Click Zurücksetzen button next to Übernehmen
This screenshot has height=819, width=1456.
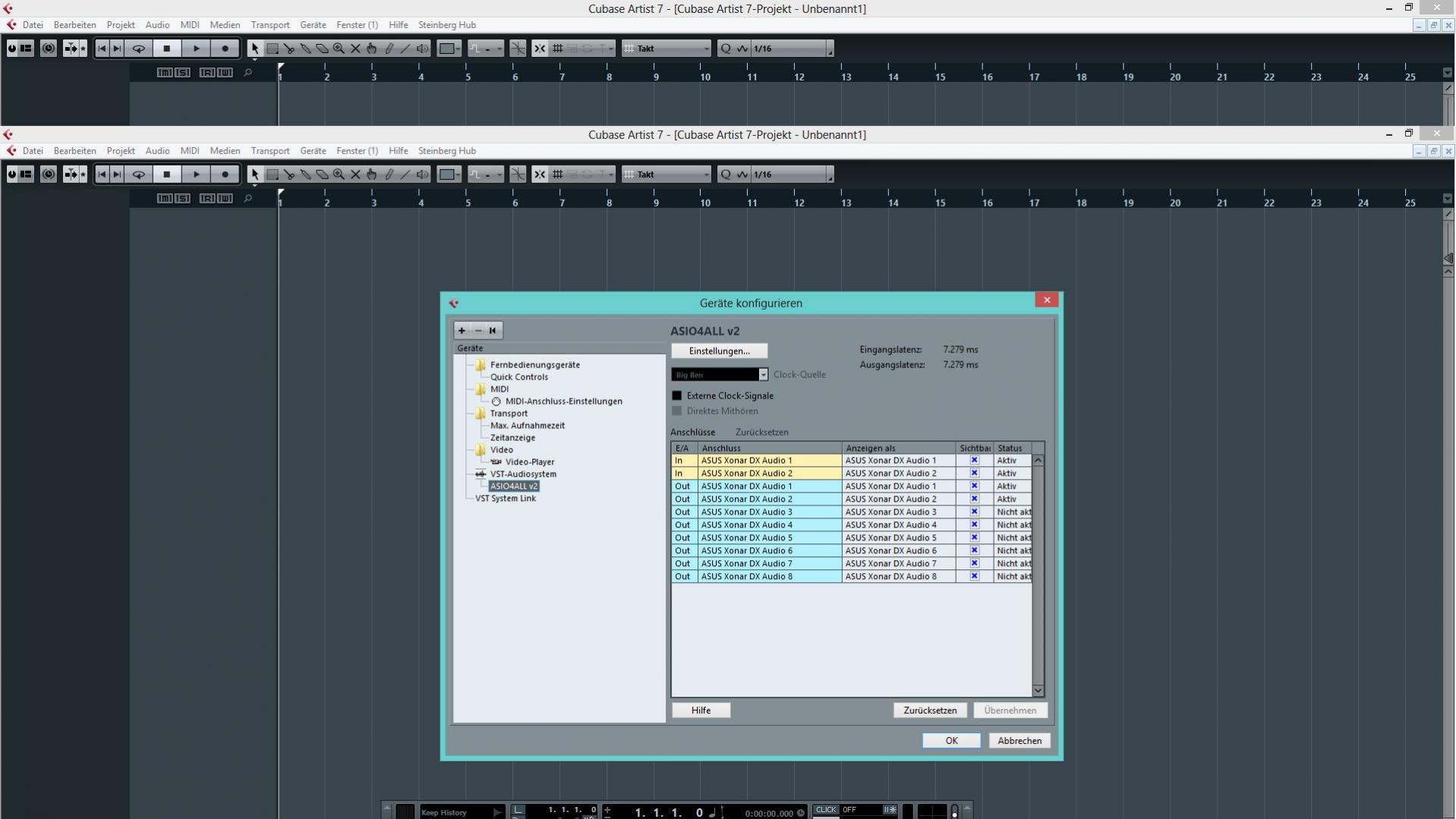930,711
